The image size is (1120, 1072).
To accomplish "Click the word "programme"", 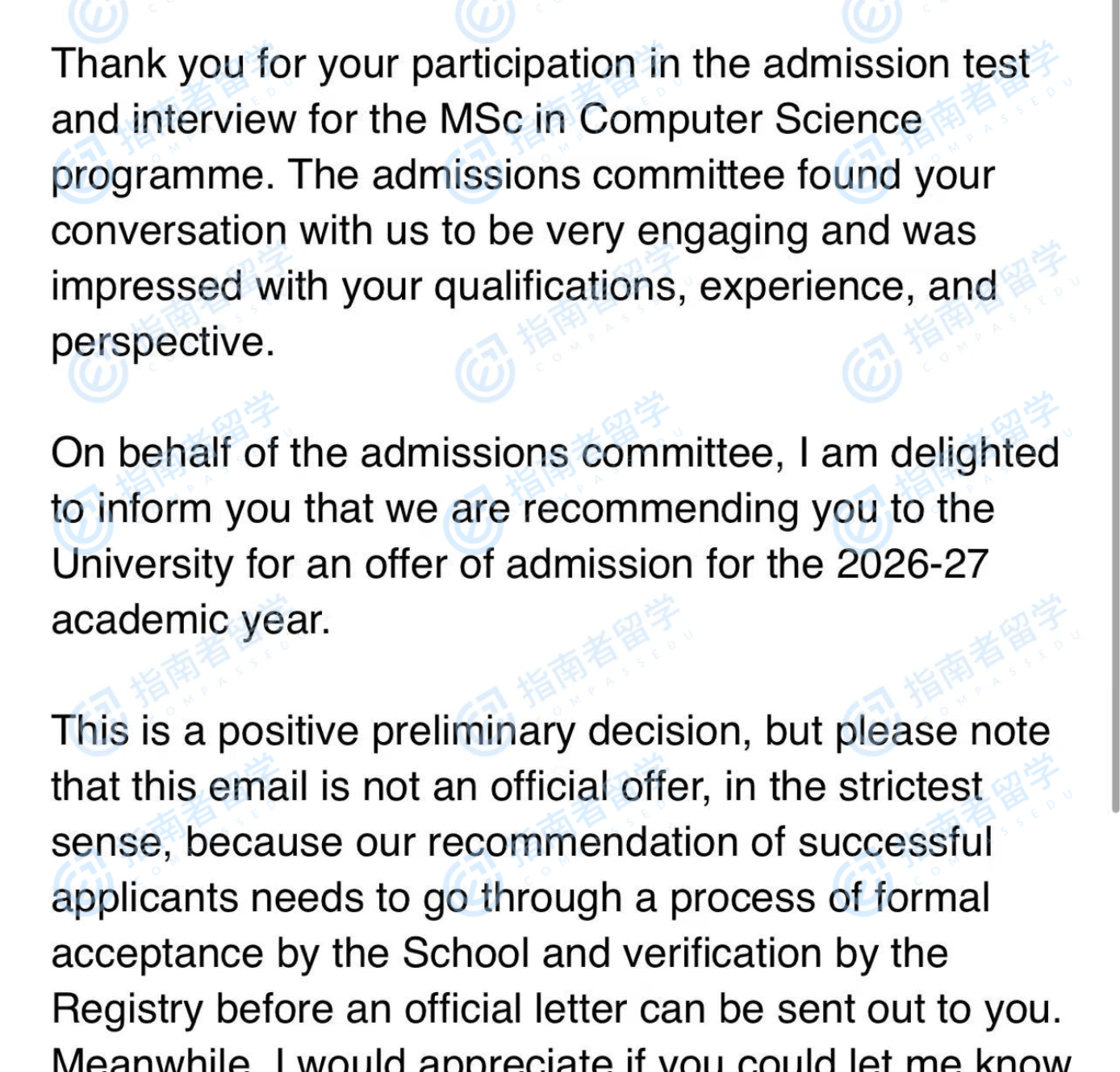I will [157, 176].
